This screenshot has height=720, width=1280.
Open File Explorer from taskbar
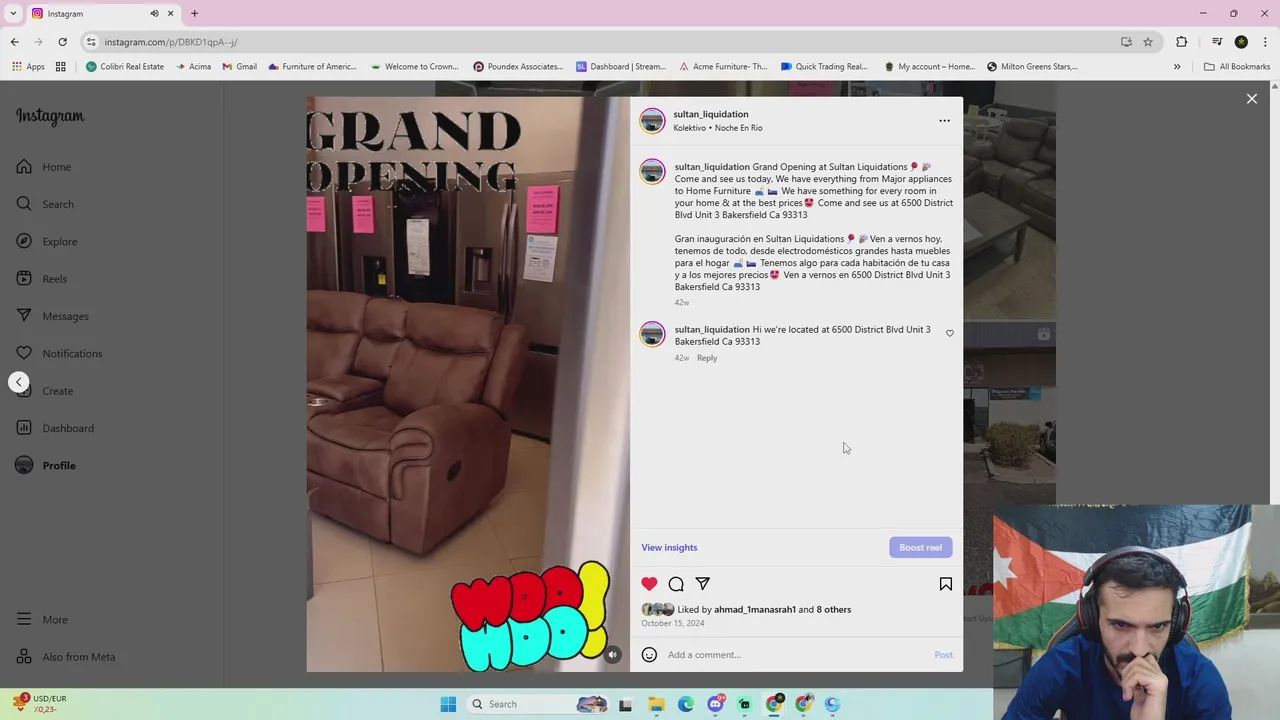(656, 704)
